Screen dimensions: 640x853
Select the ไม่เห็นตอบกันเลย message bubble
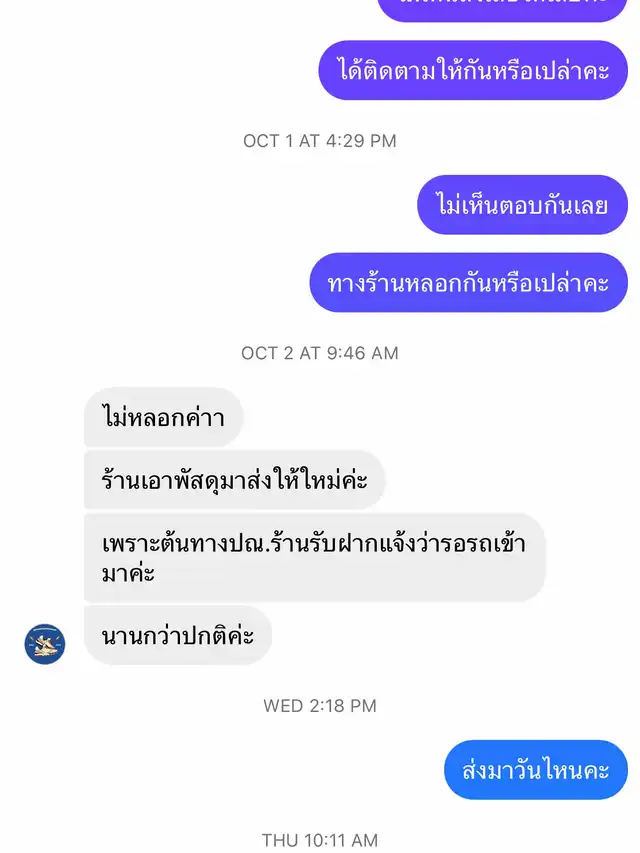522,205
